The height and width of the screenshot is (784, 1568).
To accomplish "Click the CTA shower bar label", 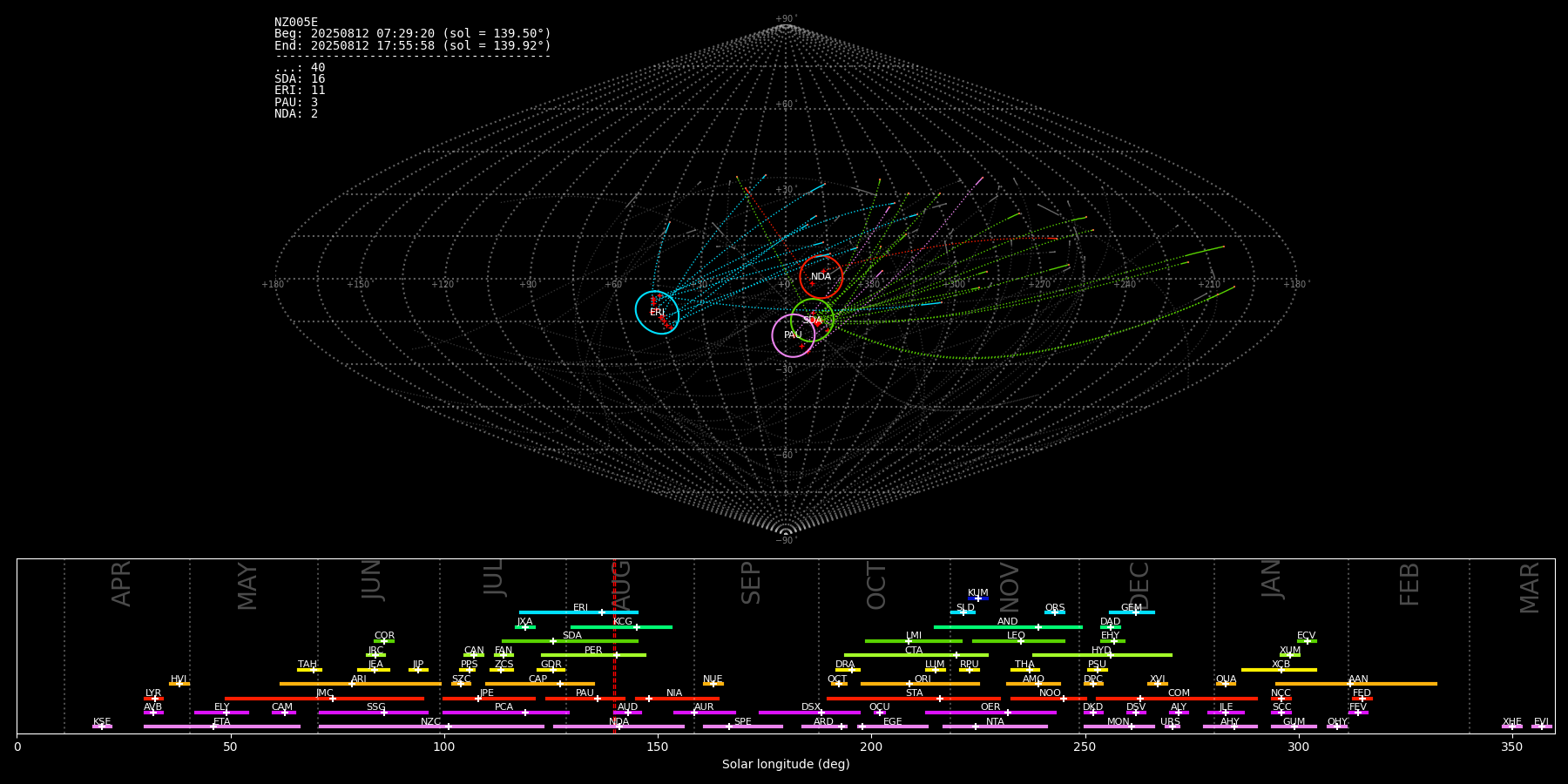I will point(914,651).
